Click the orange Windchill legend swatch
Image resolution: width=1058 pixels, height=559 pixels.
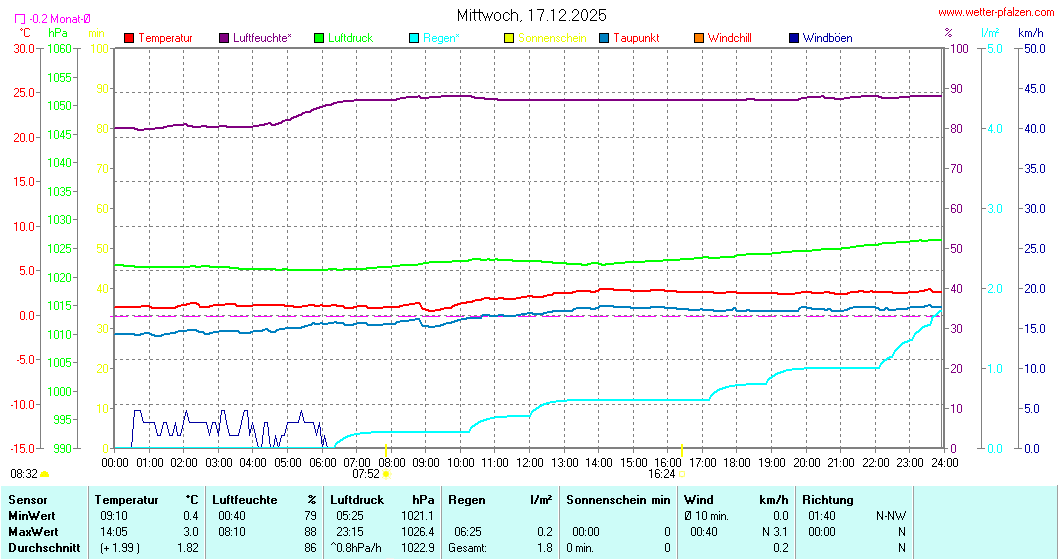click(x=699, y=38)
